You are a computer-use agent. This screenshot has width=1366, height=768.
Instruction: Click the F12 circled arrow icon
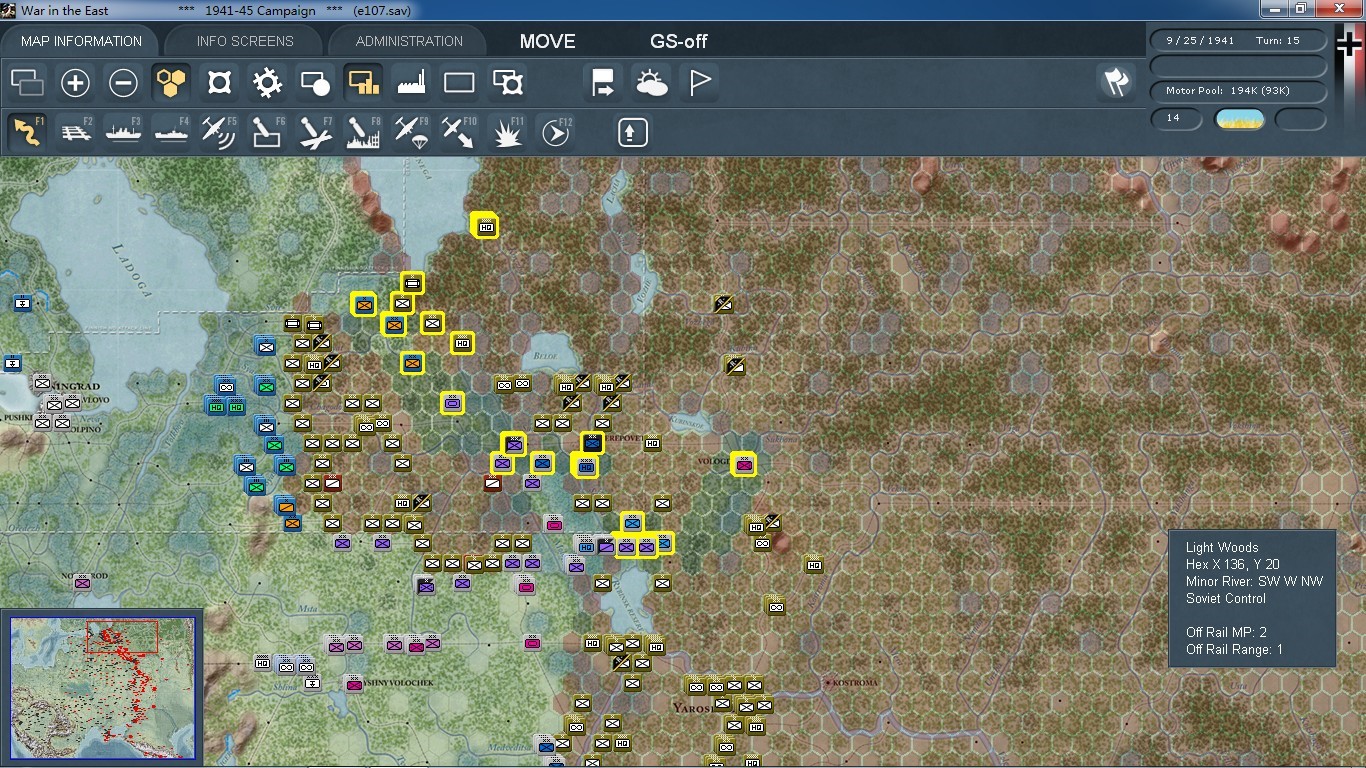tap(555, 132)
